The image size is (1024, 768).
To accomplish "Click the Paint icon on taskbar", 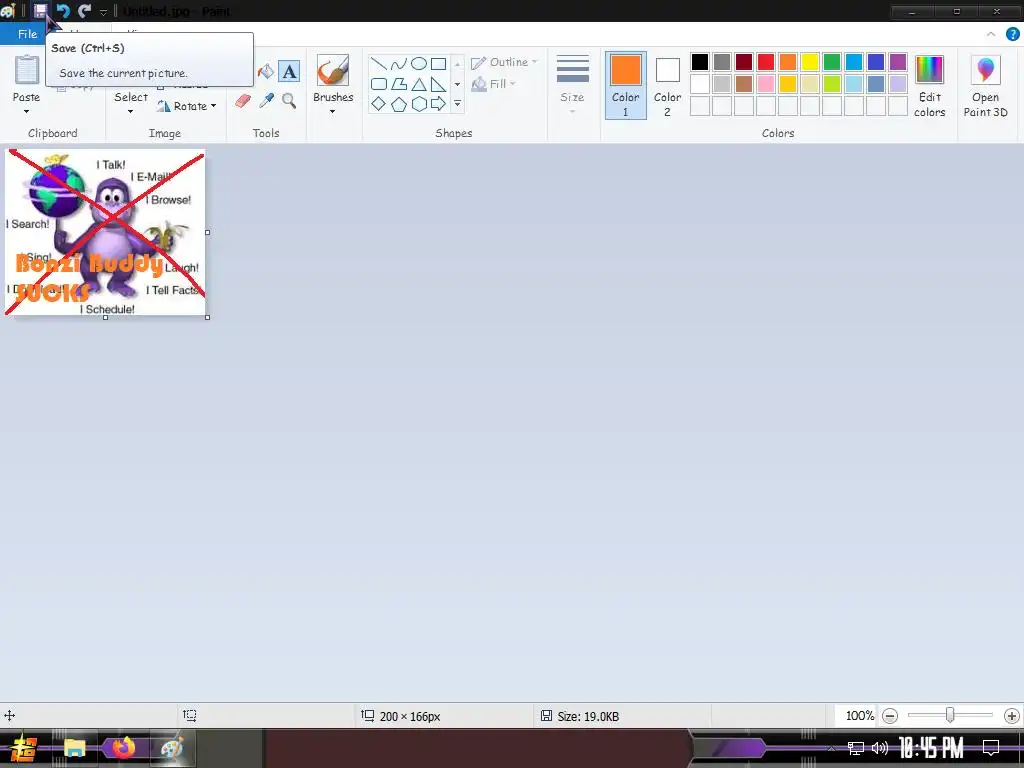I will click(172, 748).
